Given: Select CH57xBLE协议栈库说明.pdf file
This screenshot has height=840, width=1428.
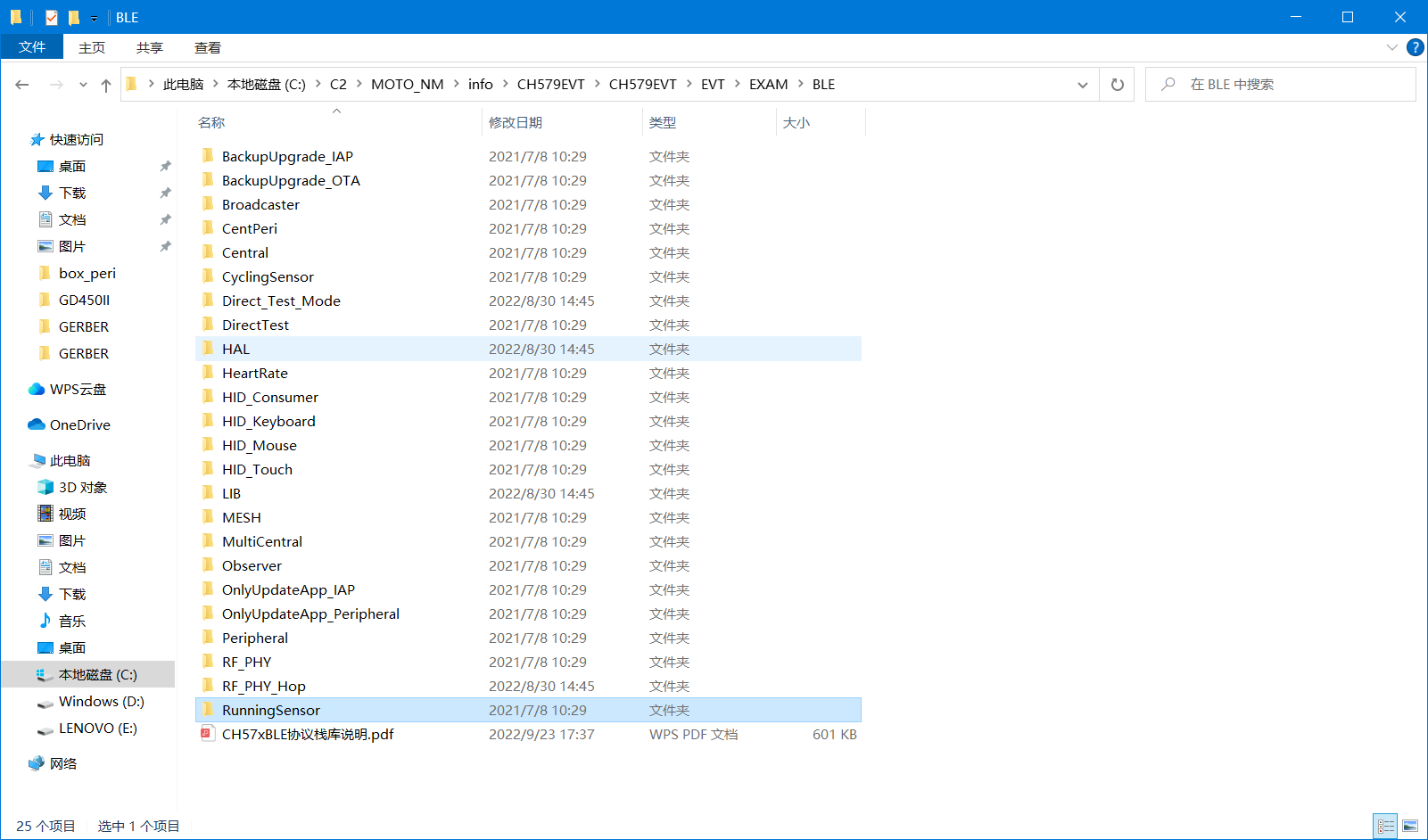Looking at the screenshot, I should [528, 735].
